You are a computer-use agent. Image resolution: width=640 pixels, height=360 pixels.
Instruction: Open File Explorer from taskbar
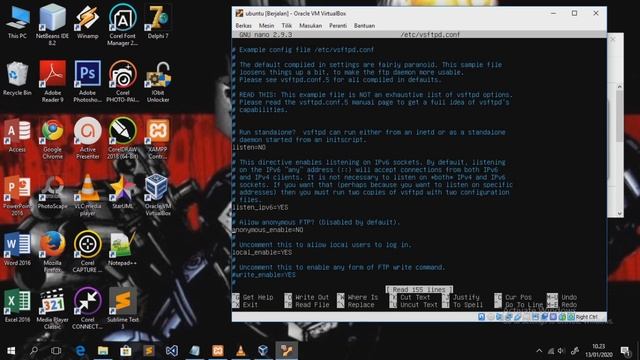pyautogui.click(x=103, y=351)
